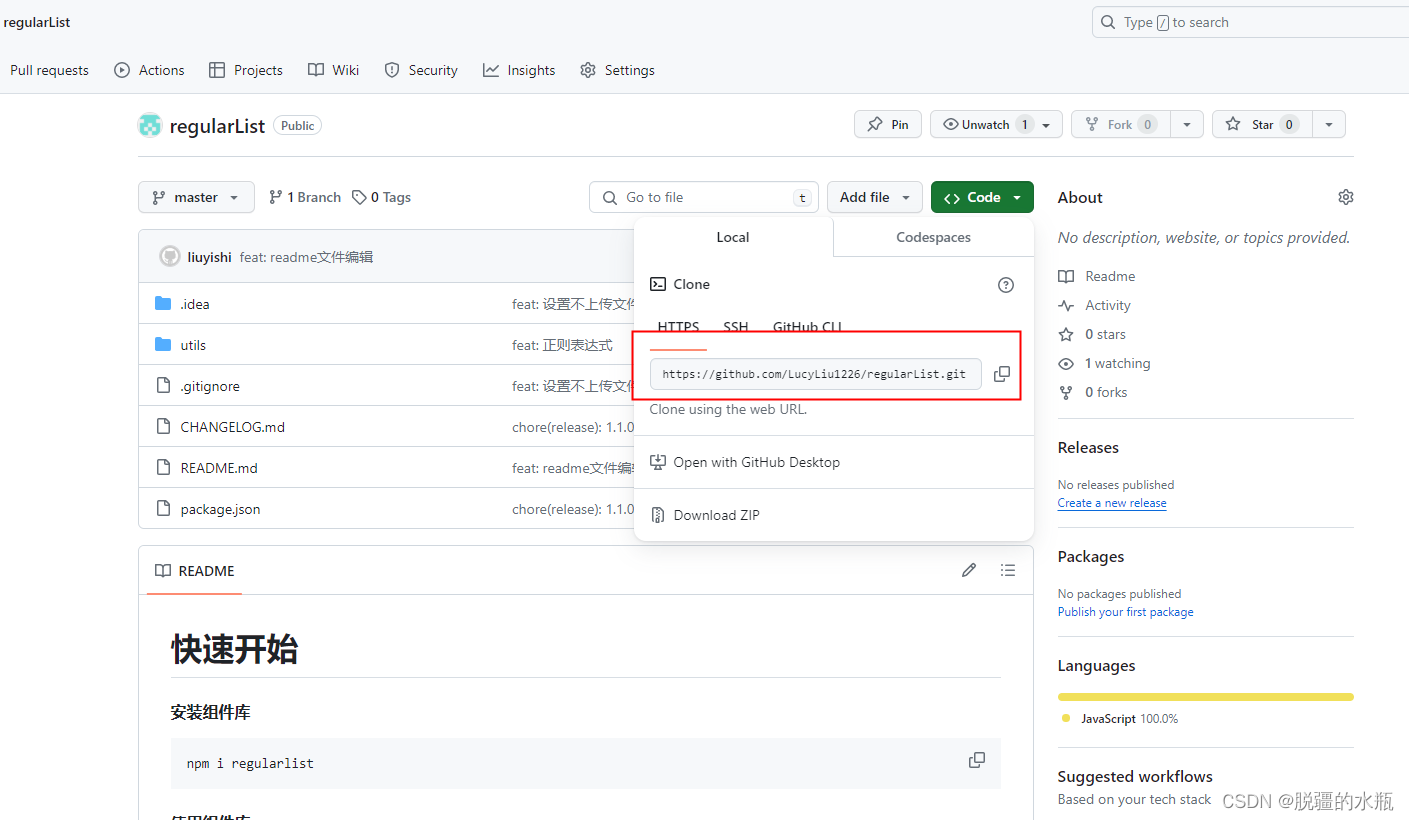Viewport: 1409px width, 820px height.
Task: Open the Security tab
Action: pyautogui.click(x=421, y=70)
